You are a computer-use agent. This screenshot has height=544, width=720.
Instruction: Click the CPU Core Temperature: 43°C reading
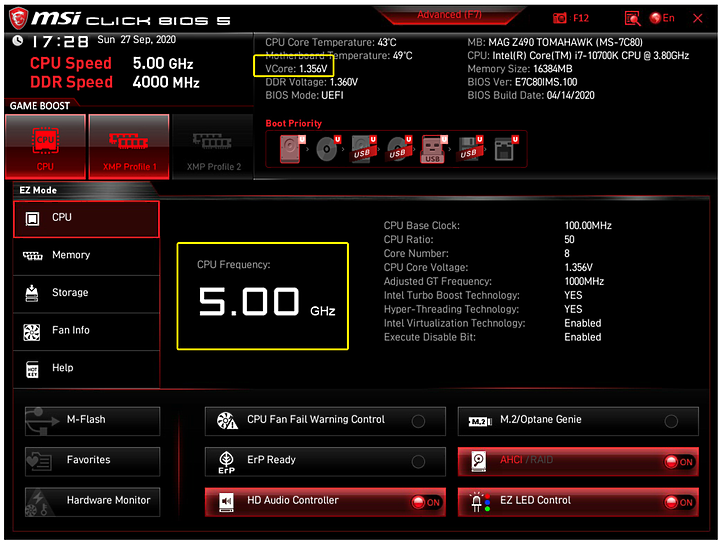click(331, 42)
